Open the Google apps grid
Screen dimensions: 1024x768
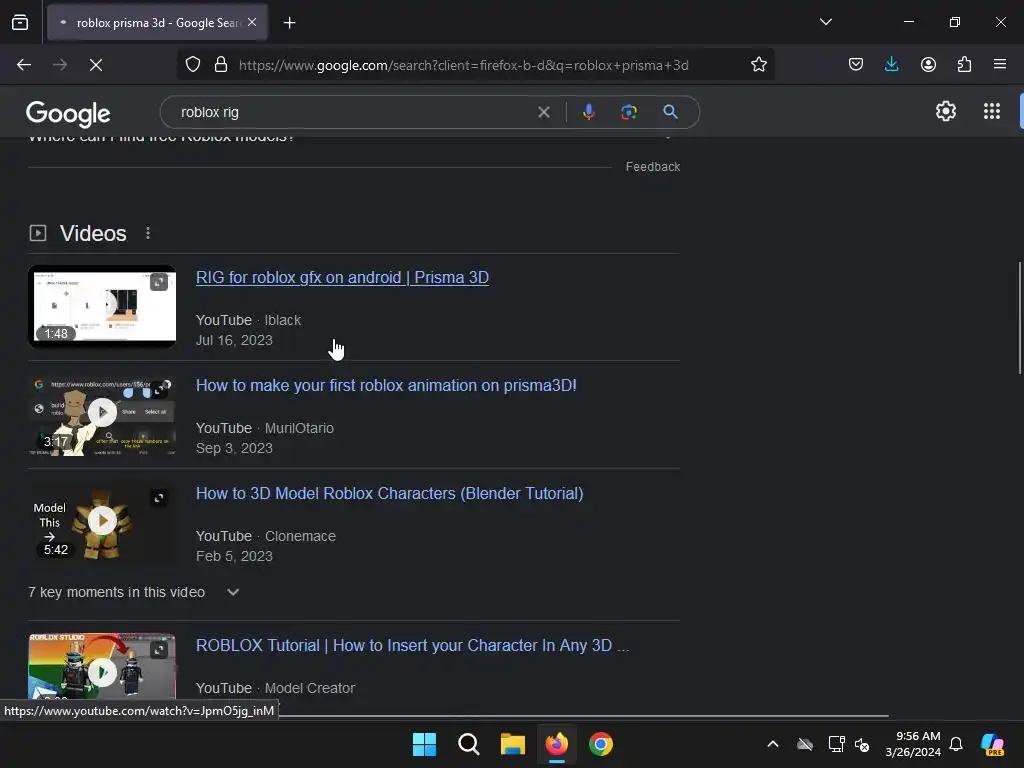click(991, 112)
